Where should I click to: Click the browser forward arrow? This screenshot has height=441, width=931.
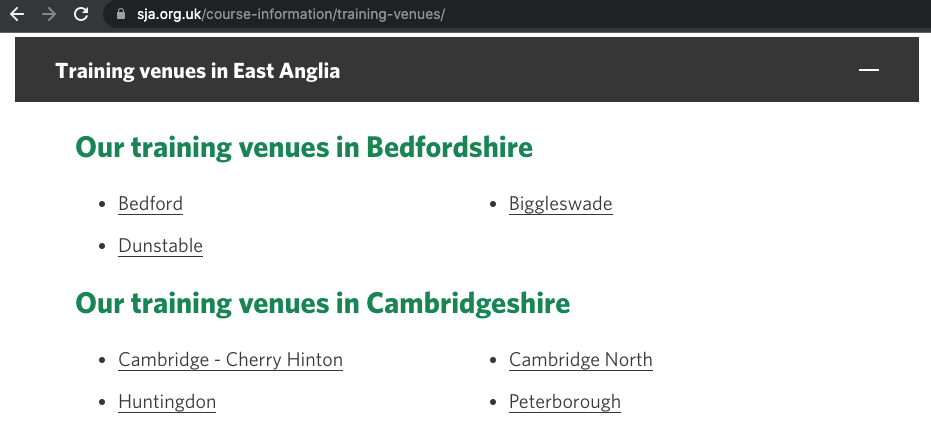tap(49, 15)
